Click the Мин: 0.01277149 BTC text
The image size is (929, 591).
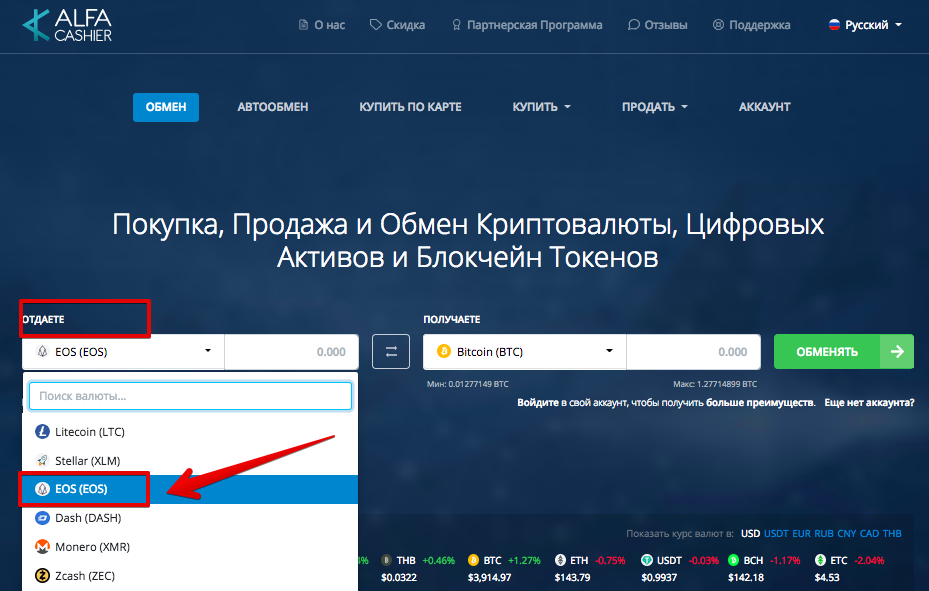[467, 384]
